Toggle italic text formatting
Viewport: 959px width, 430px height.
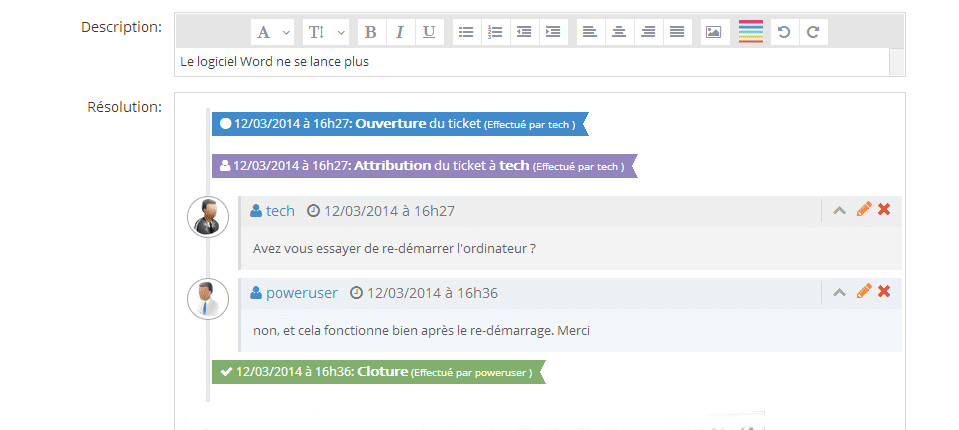399,32
